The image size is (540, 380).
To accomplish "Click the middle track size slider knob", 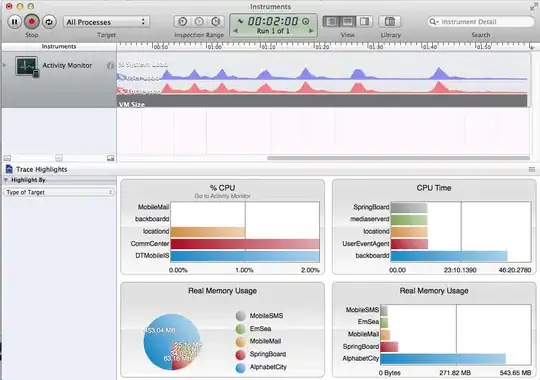I will [x=59, y=158].
